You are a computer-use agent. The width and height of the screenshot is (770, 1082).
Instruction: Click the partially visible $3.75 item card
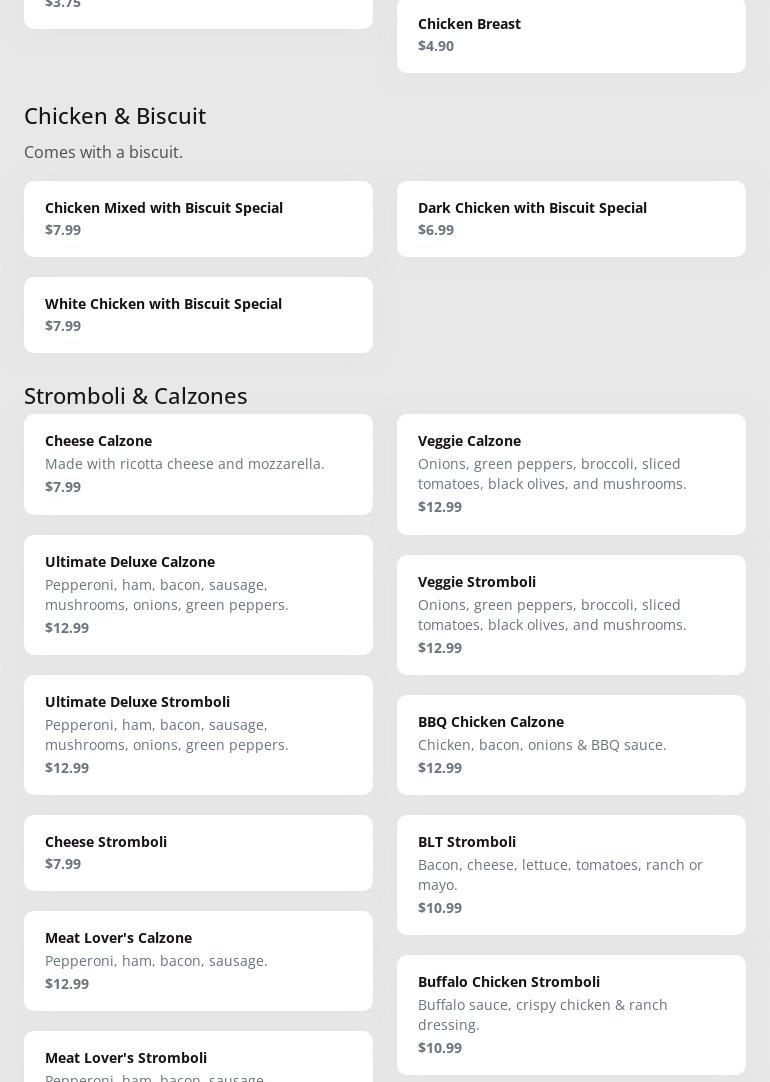(x=198, y=10)
